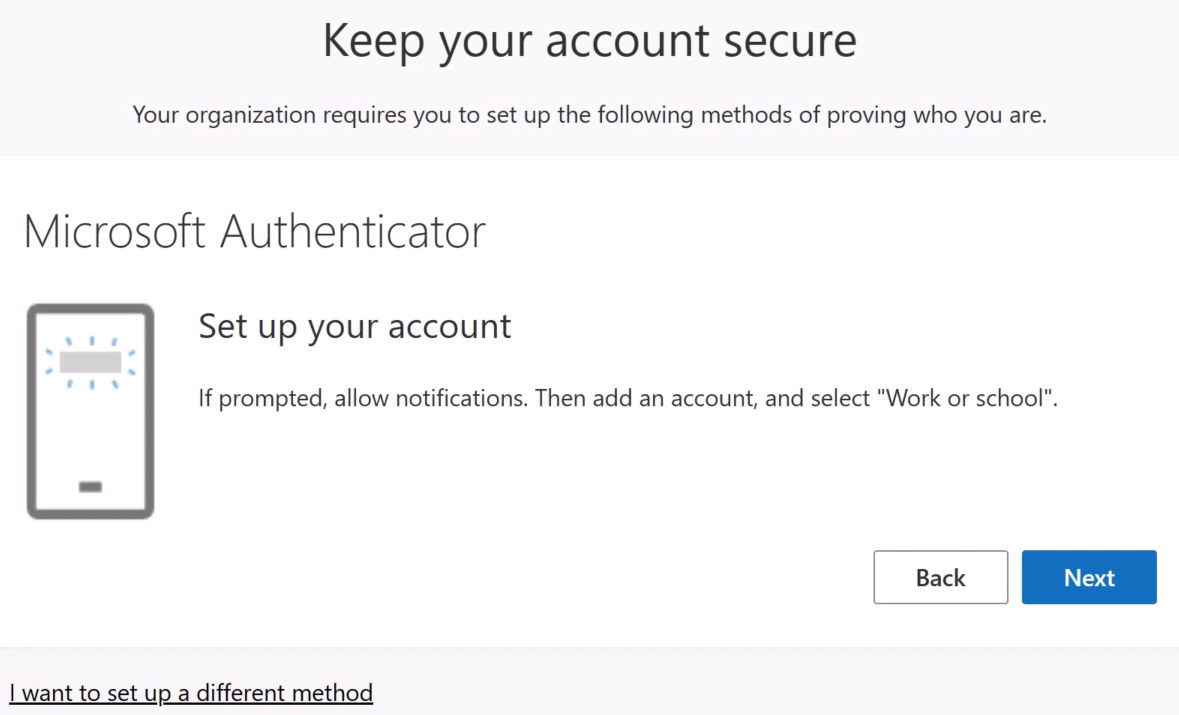Select the "Set up your account" subheading

[355, 326]
